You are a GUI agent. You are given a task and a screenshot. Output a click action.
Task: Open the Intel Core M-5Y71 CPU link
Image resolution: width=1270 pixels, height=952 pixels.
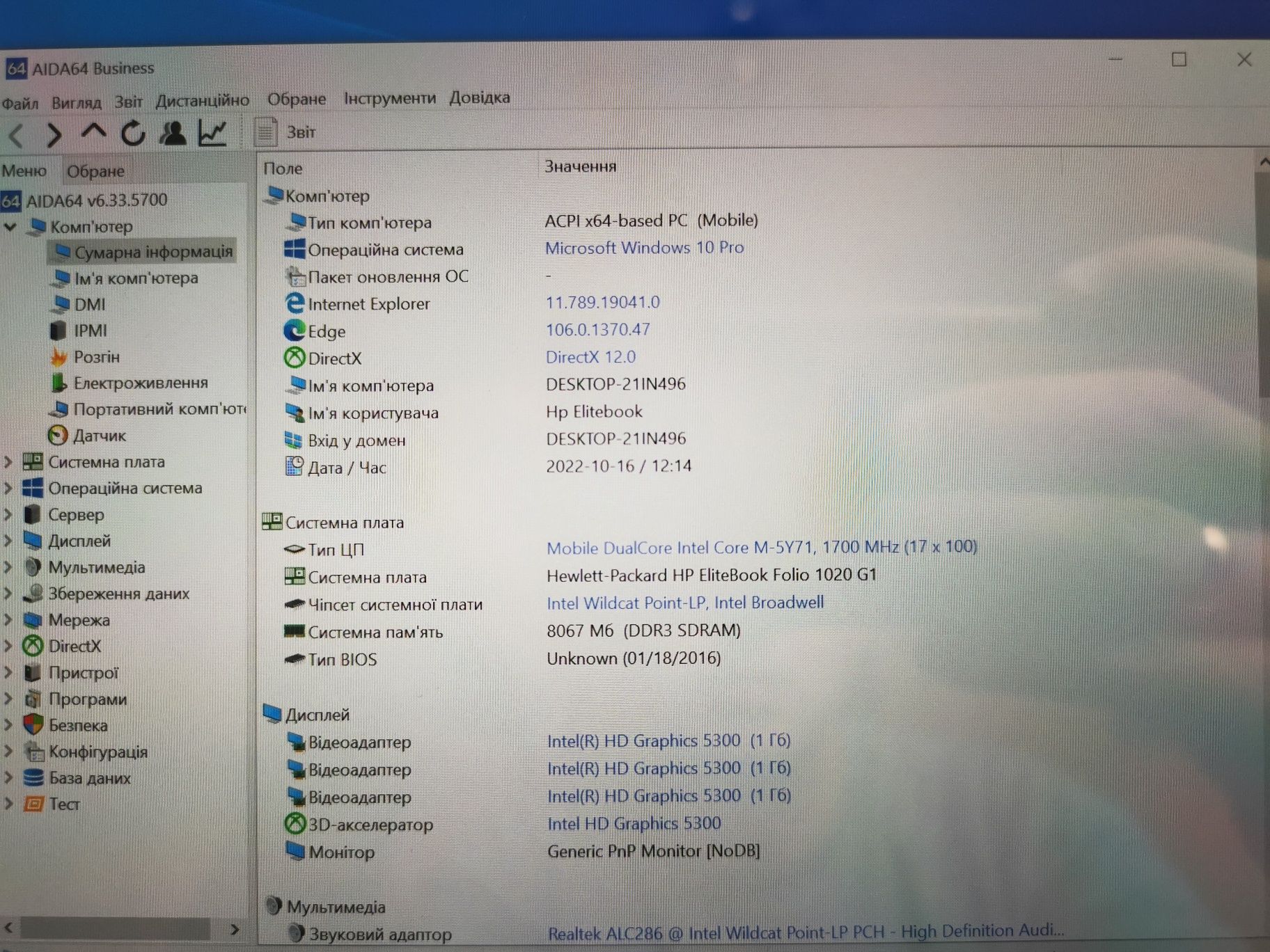point(762,548)
